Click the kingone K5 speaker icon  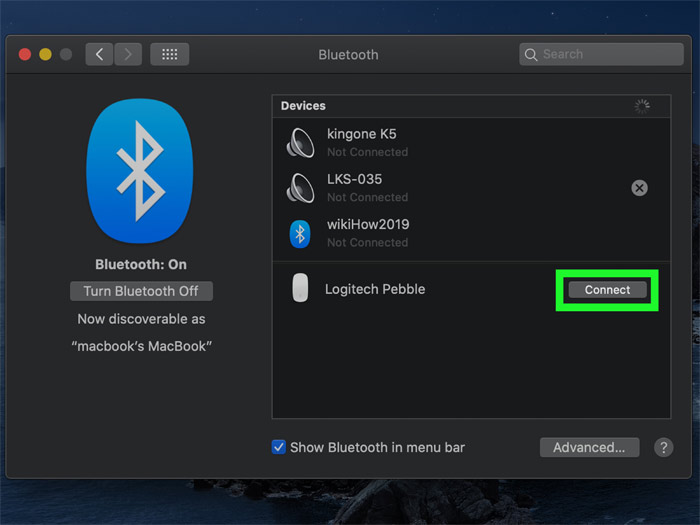300,142
